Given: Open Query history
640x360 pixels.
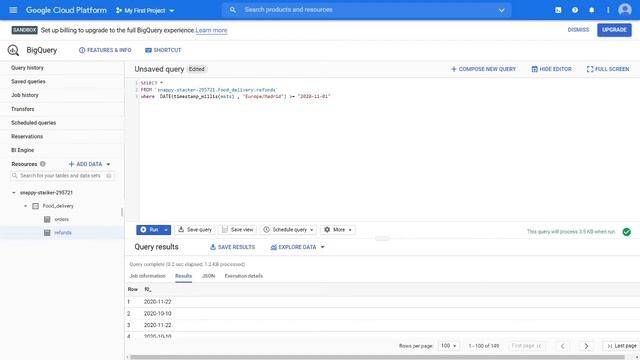Looking at the screenshot, I should [x=27, y=68].
